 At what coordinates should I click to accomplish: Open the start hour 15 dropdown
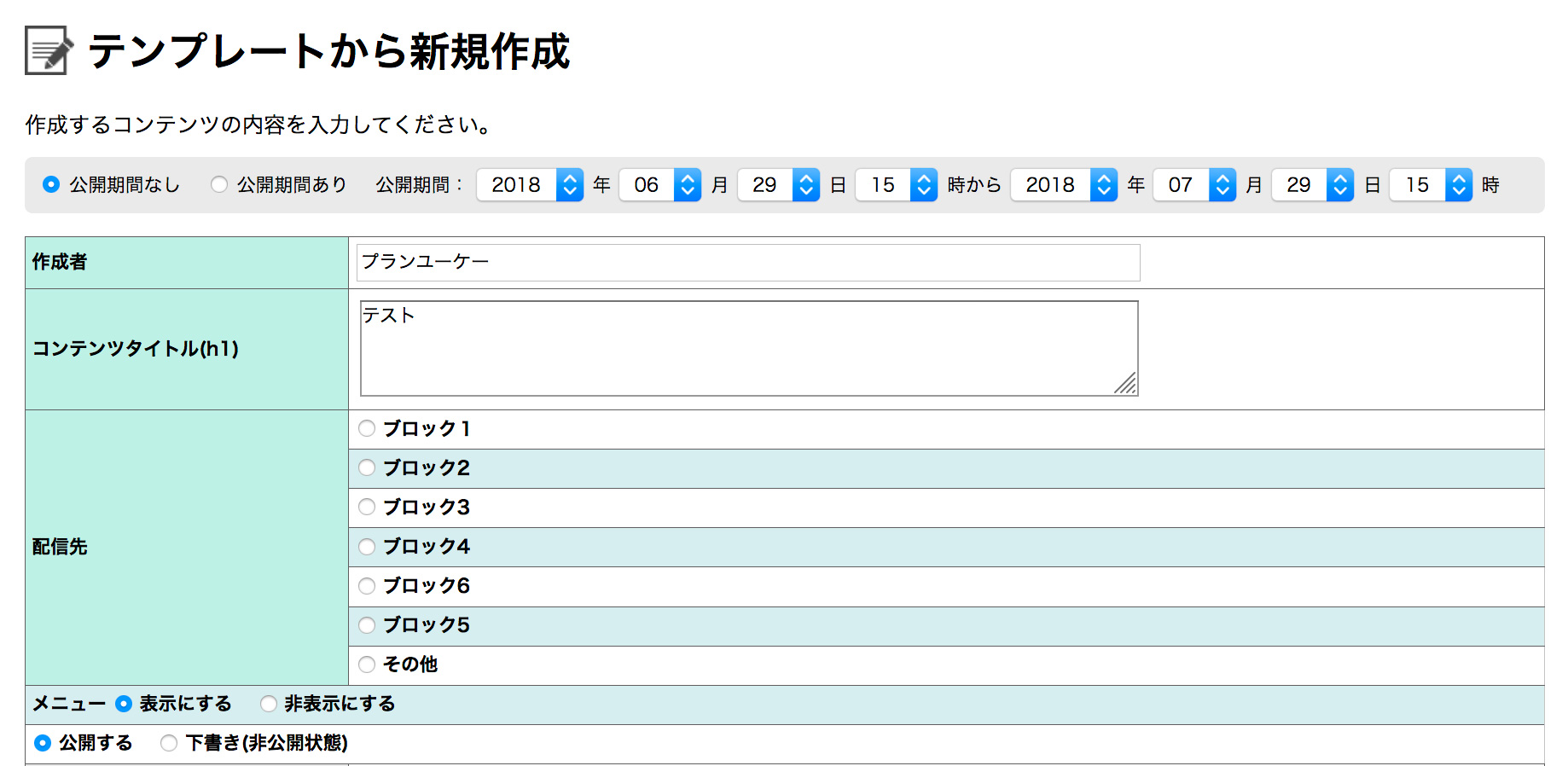[x=896, y=185]
